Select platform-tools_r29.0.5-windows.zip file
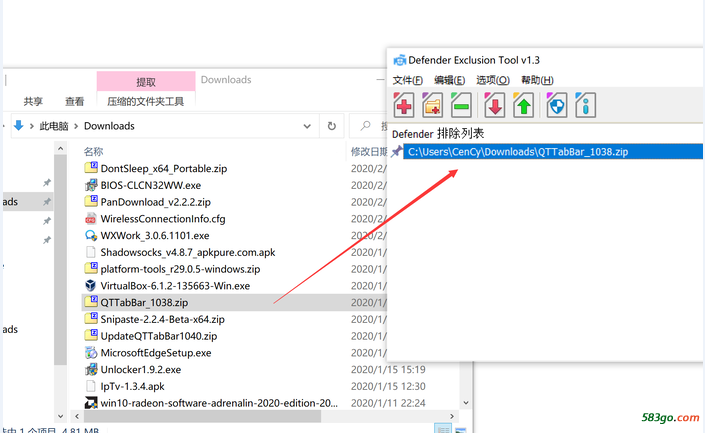Viewport: 705px width, 433px height. (x=180, y=269)
